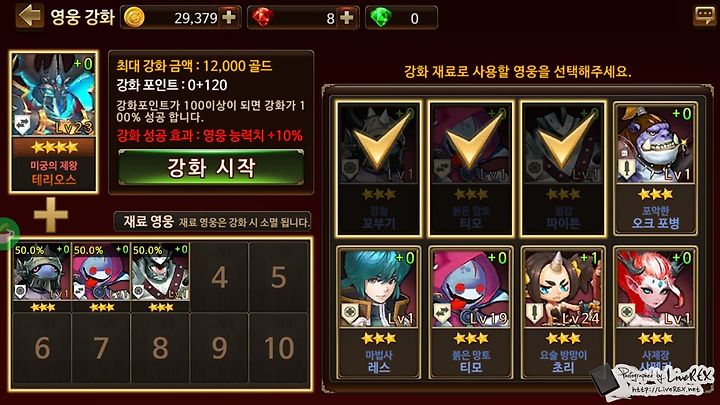Tap the back arrow icon

(29, 17)
